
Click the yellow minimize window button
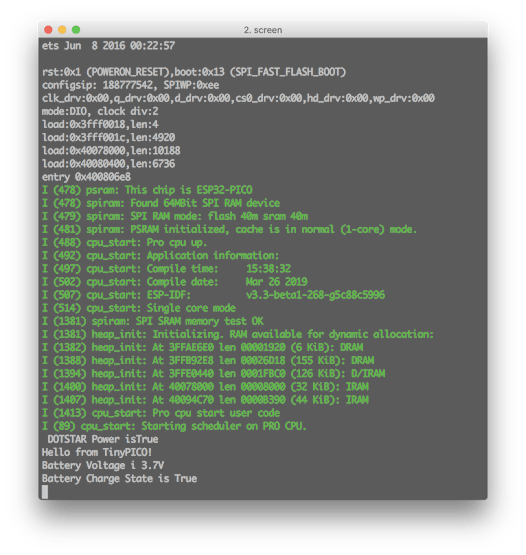click(62, 30)
